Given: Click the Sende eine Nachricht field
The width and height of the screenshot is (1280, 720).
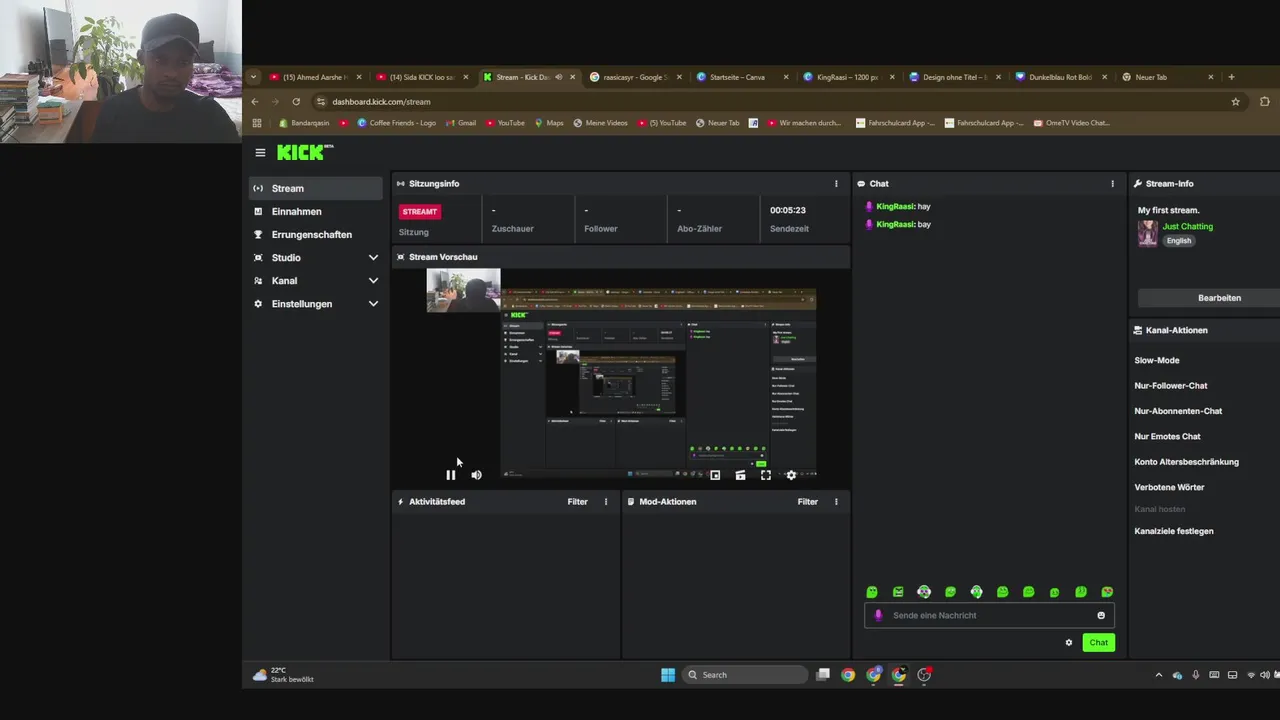Looking at the screenshot, I should click(x=989, y=616).
